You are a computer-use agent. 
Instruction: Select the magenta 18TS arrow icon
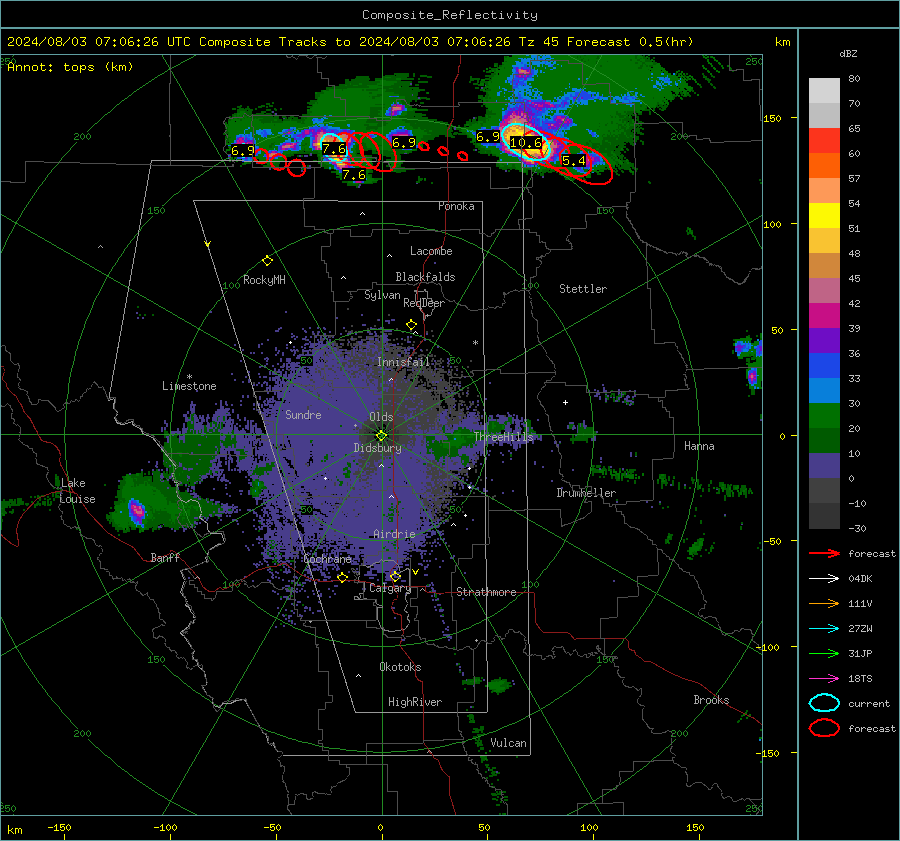point(824,679)
